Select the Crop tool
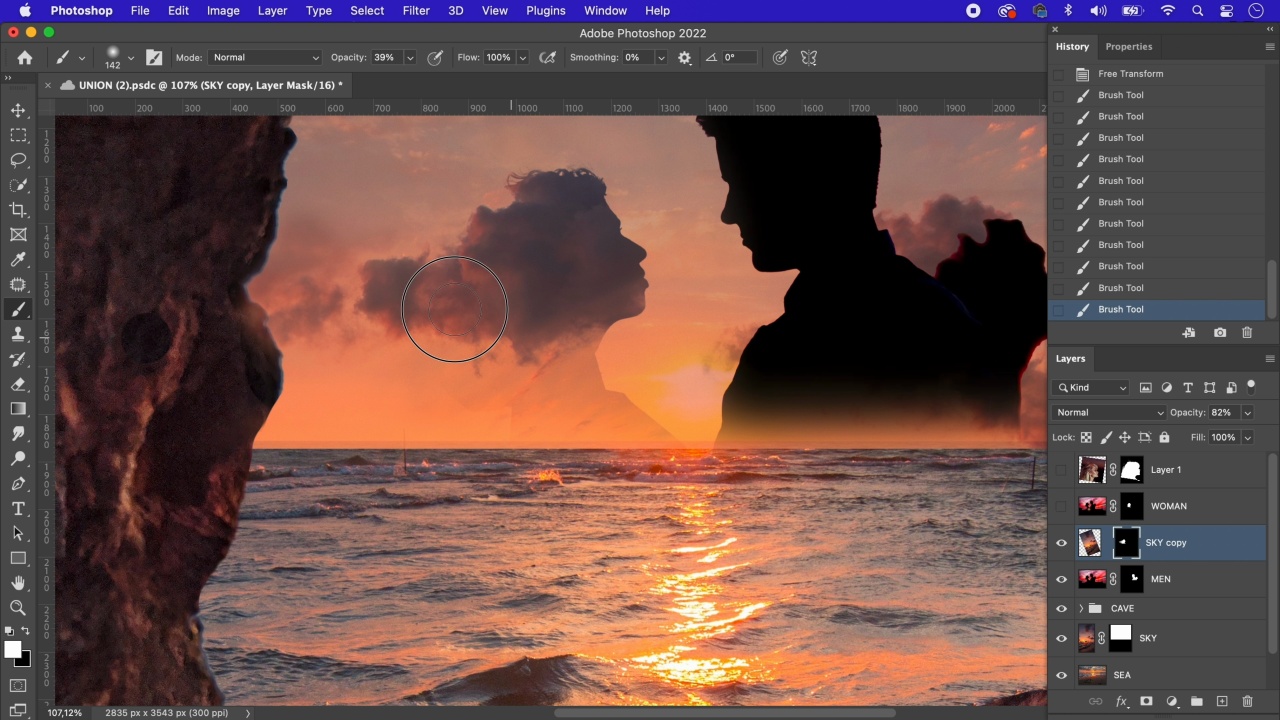 click(x=18, y=210)
